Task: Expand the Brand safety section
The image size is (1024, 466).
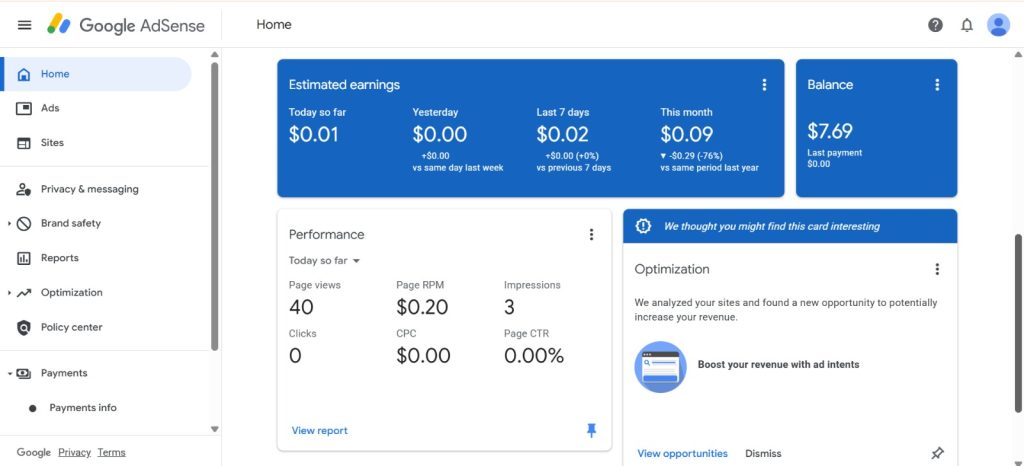Action: [10, 224]
